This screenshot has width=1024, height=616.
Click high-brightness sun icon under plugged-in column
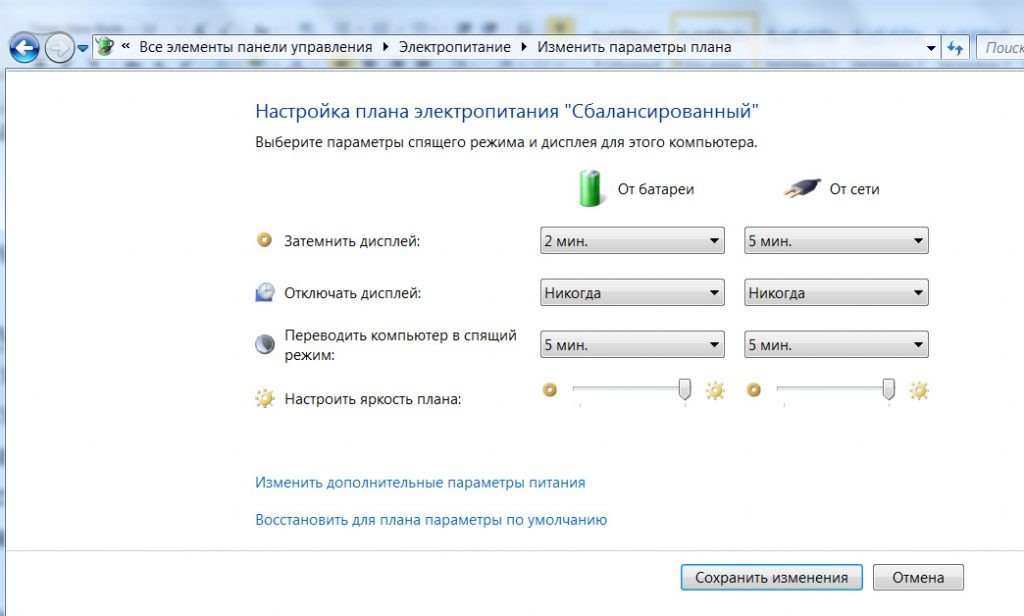pos(918,390)
